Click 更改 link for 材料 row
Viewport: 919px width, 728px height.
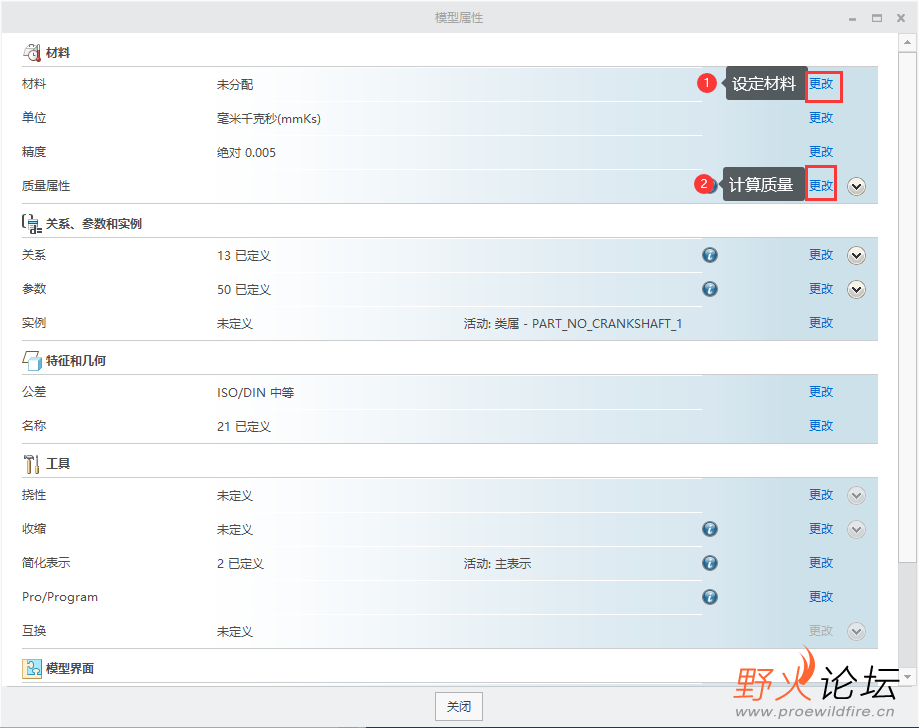pos(821,84)
